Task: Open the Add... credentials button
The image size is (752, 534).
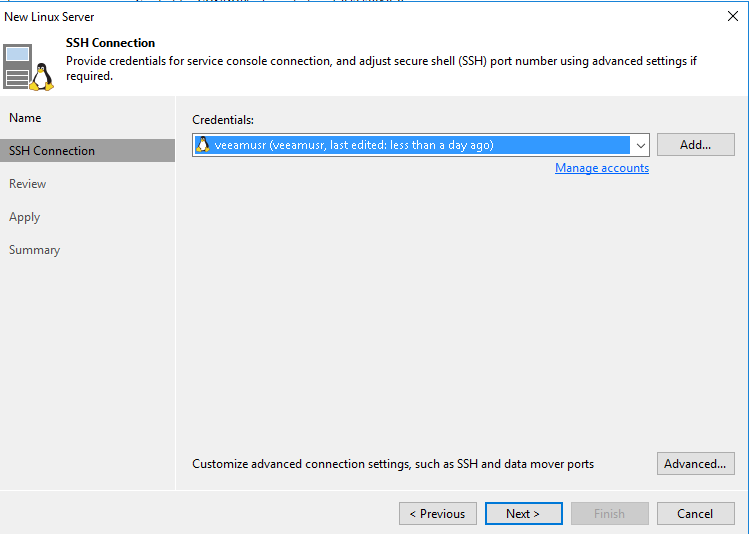Action: pos(695,144)
